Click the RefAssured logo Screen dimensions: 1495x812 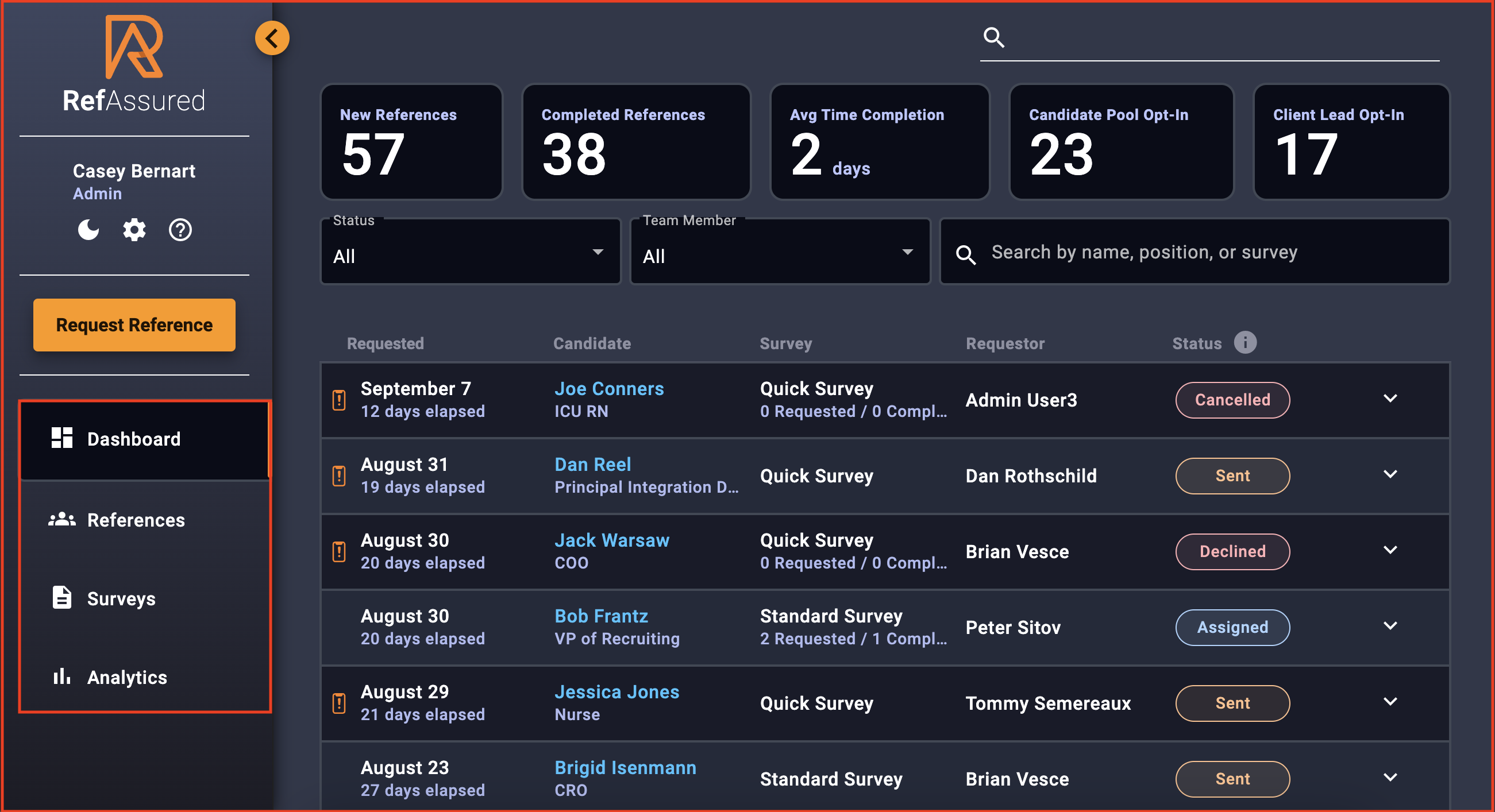coord(134,64)
